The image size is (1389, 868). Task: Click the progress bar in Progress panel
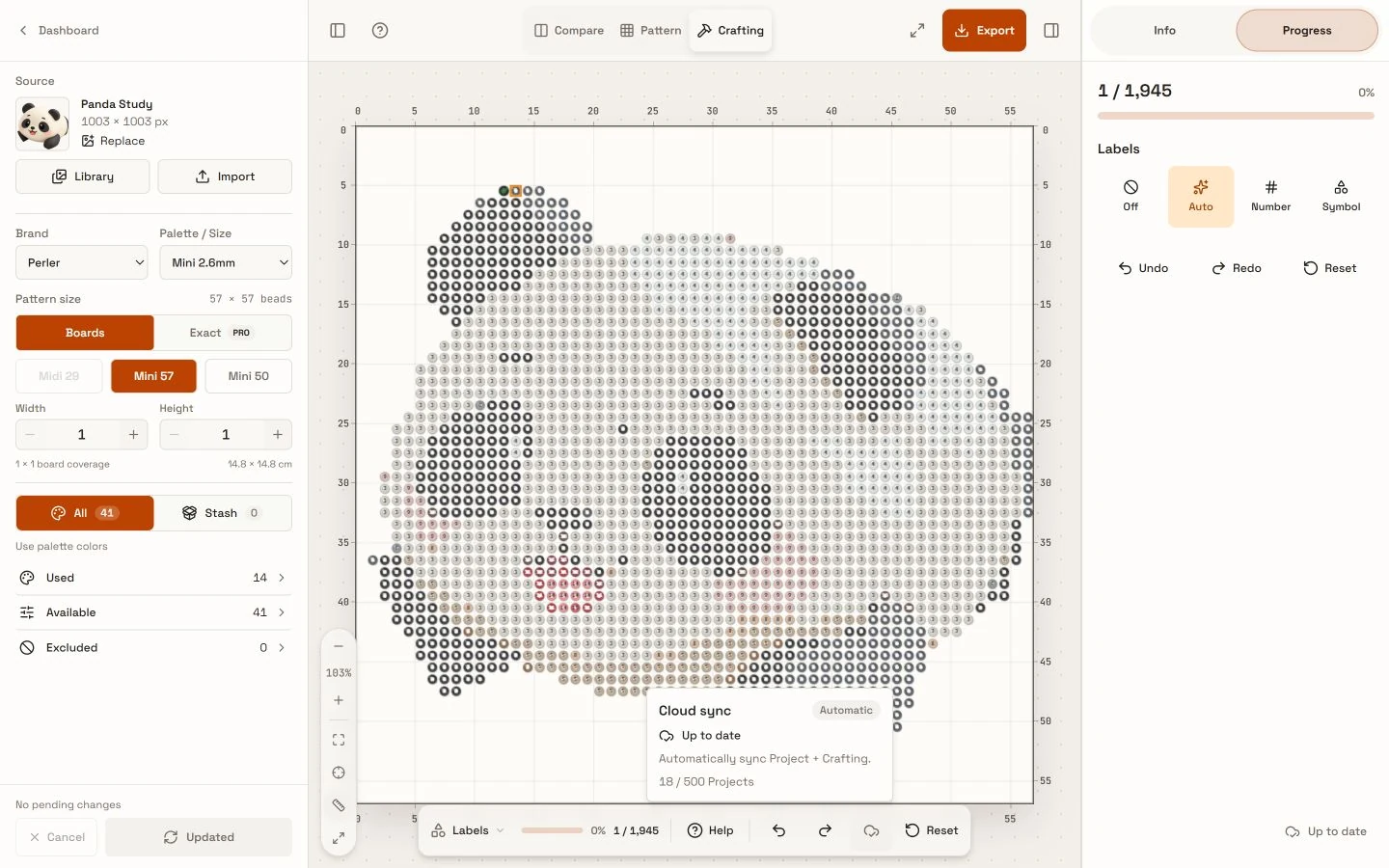[1236, 116]
